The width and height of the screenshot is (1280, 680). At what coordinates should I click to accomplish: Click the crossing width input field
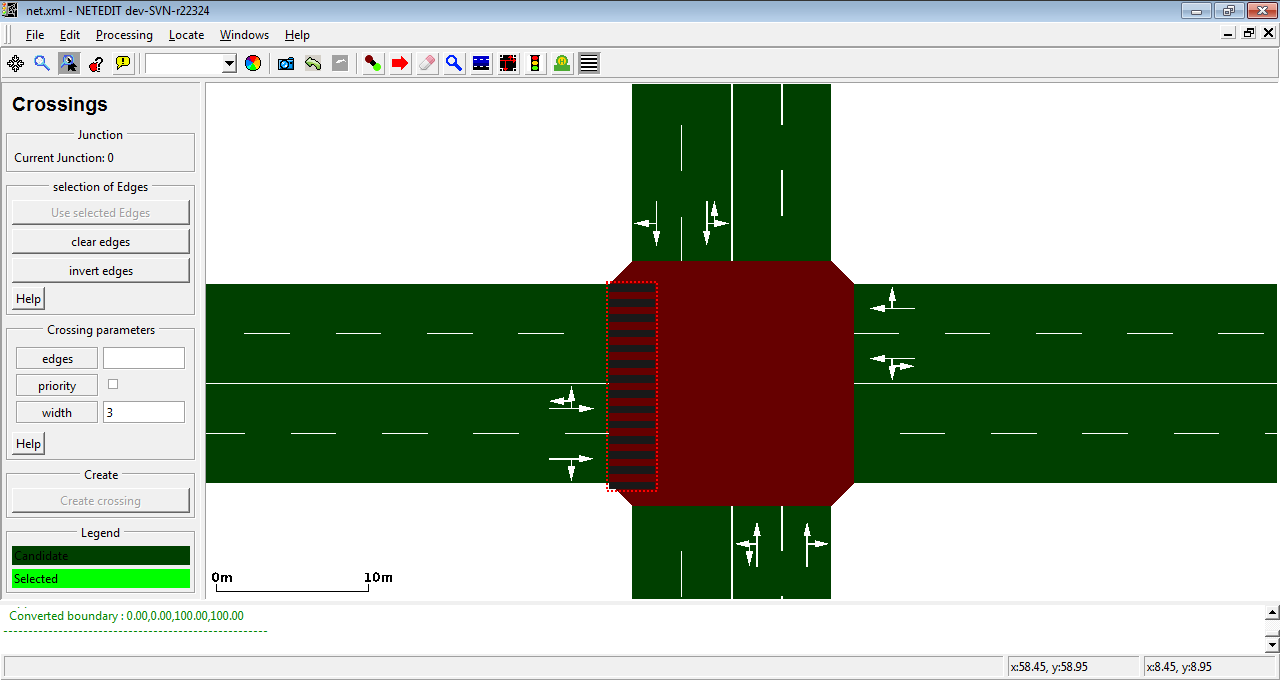143,412
